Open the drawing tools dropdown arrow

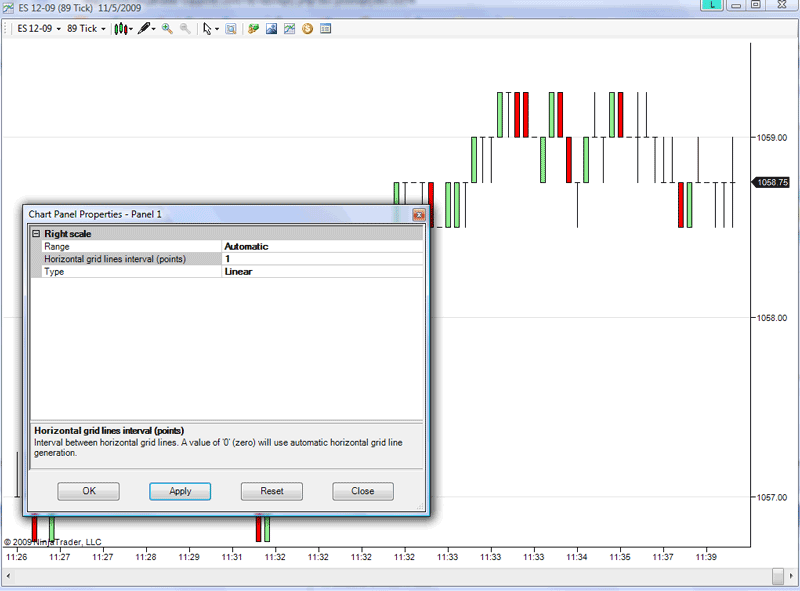(x=154, y=29)
